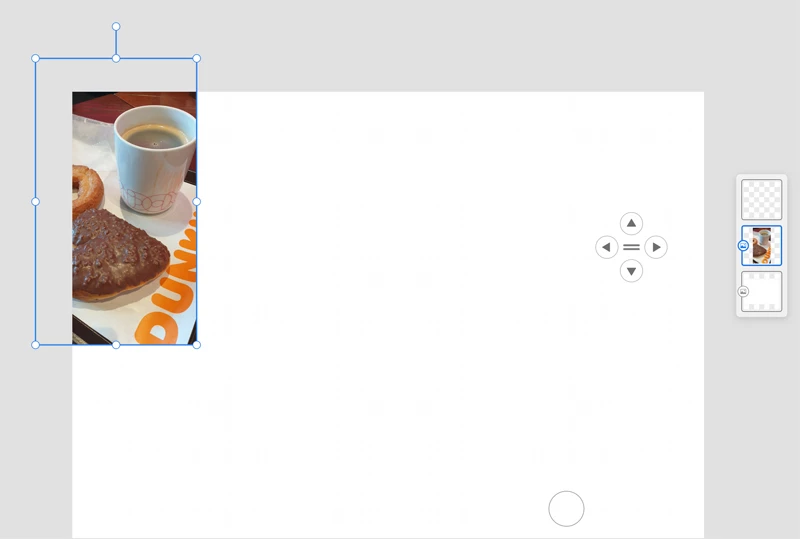This screenshot has width=800, height=539.
Task: Click the nudge right arrow
Action: [x=656, y=247]
